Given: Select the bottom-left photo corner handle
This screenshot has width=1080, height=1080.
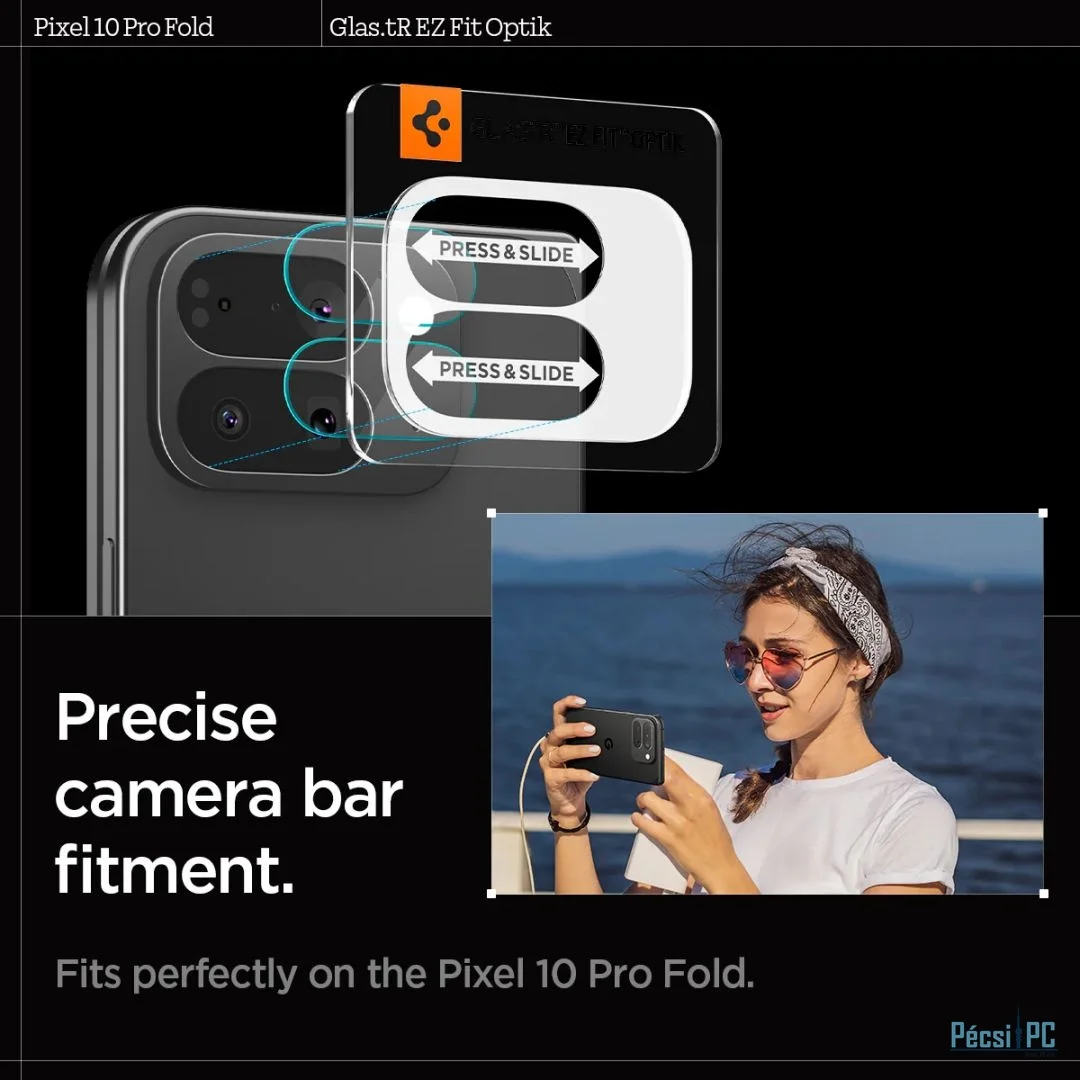Looking at the screenshot, I should [x=491, y=893].
